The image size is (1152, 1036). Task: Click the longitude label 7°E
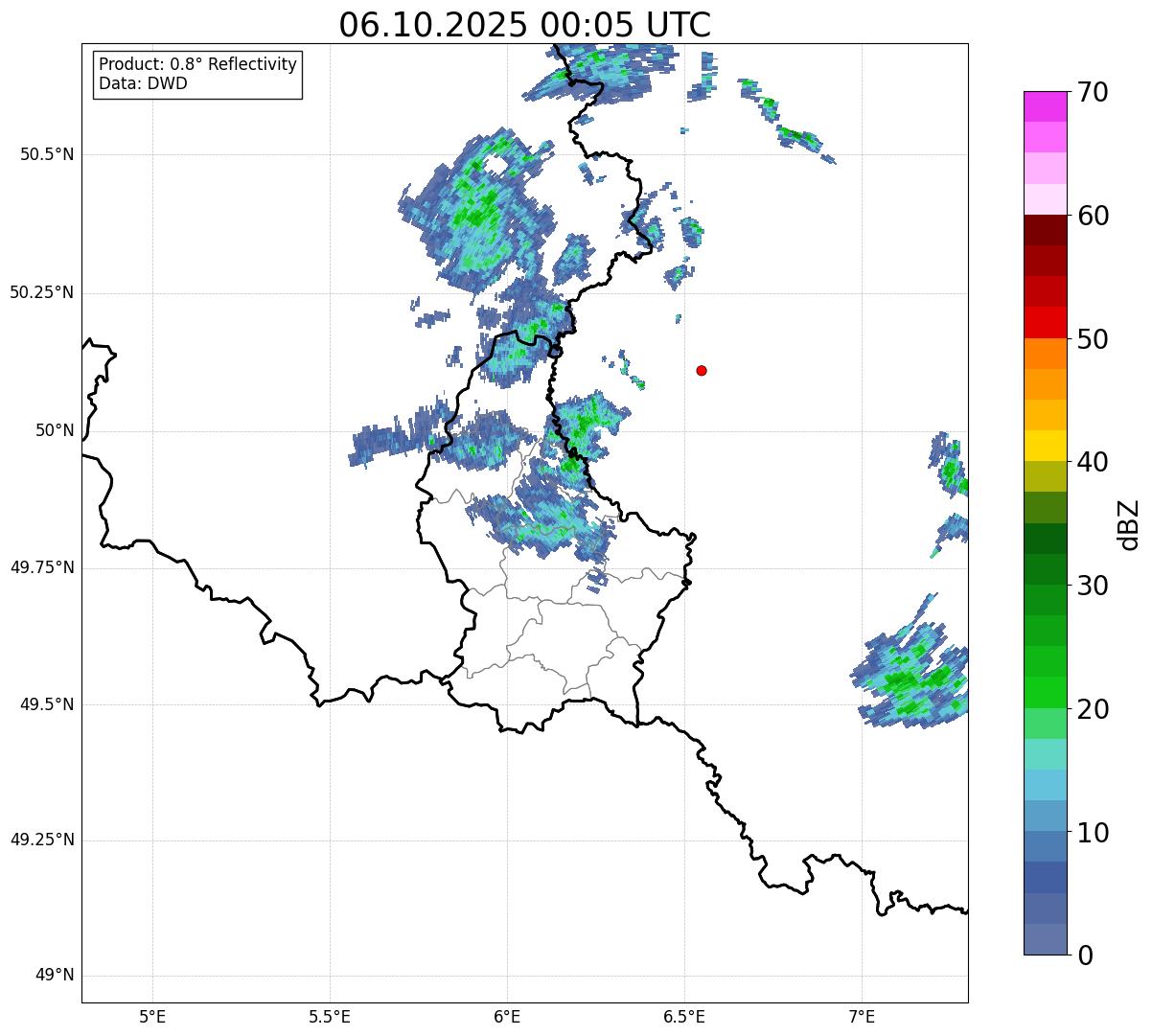click(x=862, y=1016)
